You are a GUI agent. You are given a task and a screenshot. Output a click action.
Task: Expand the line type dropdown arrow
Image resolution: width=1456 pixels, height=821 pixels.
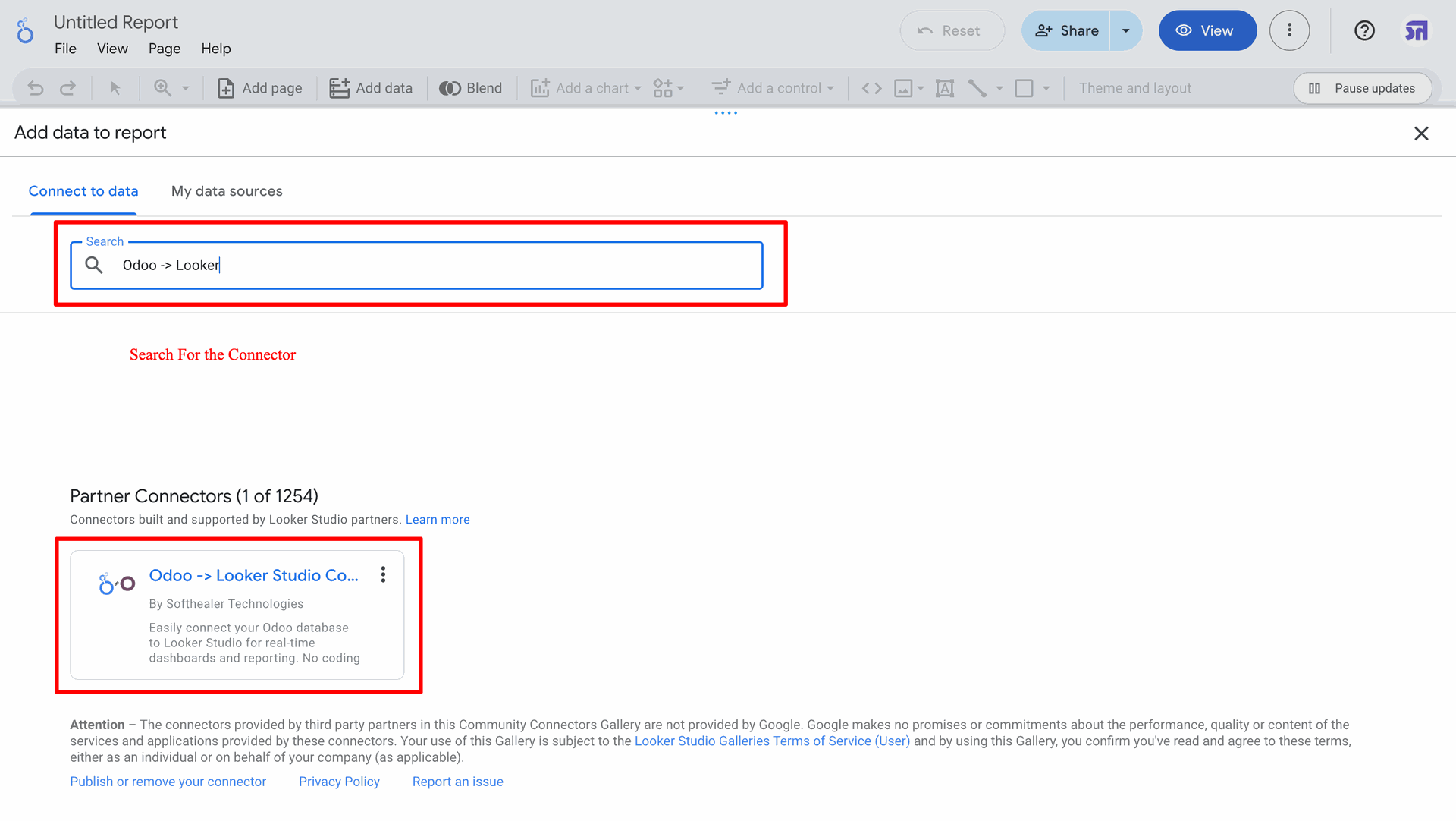[999, 88]
